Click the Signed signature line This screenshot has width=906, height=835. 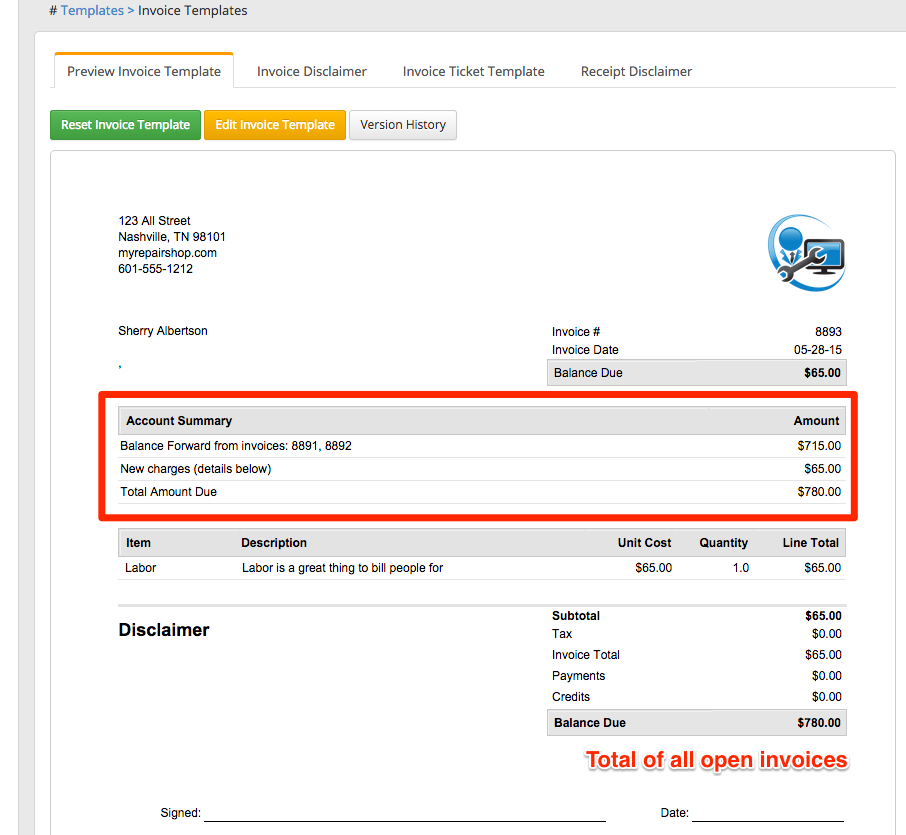click(404, 814)
